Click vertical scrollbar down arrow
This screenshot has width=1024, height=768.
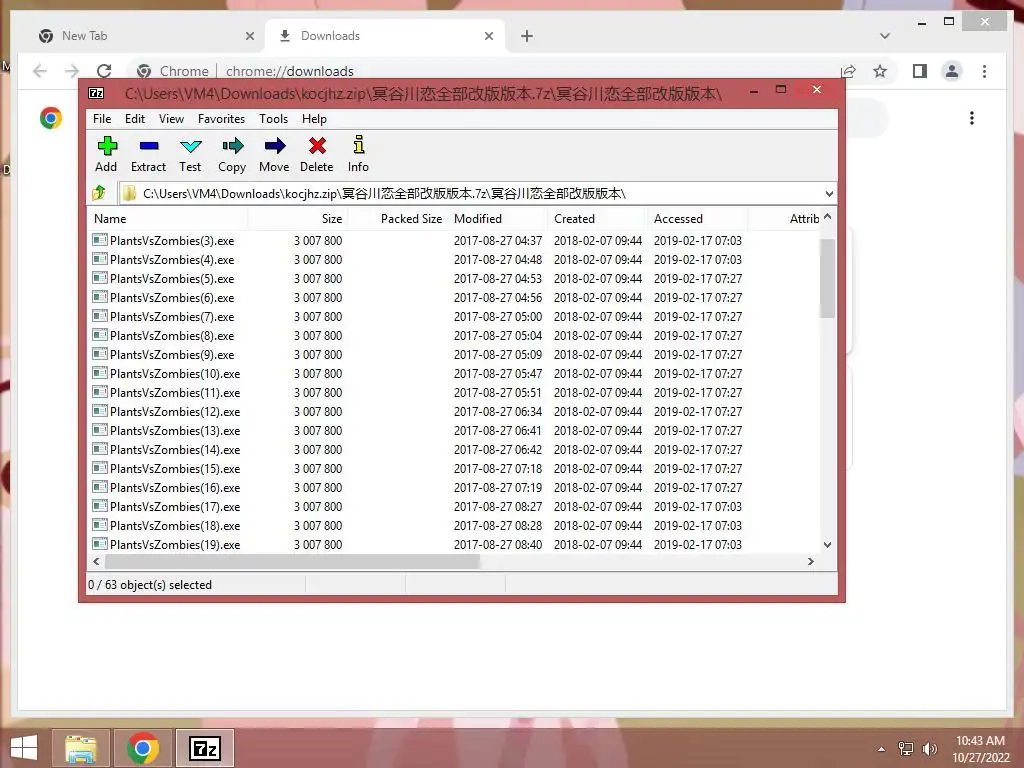coord(827,545)
